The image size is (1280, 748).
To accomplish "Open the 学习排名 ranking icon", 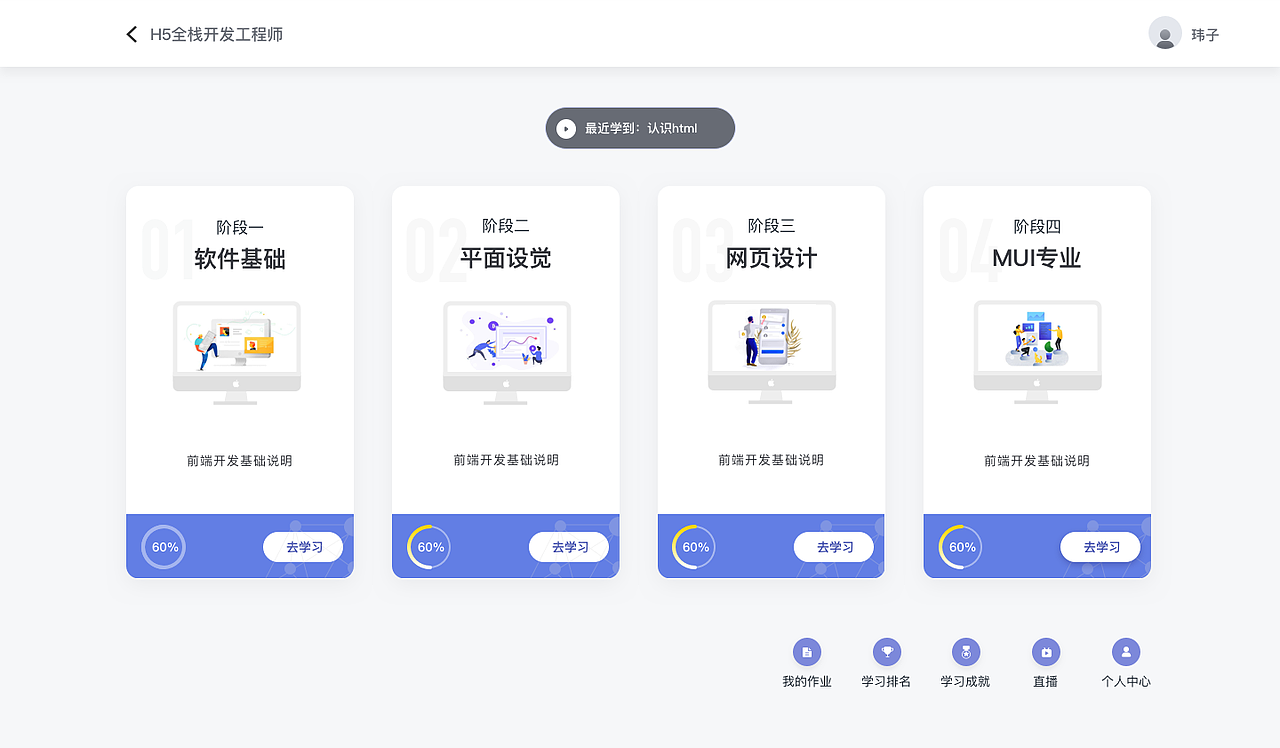I will pyautogui.click(x=886, y=652).
